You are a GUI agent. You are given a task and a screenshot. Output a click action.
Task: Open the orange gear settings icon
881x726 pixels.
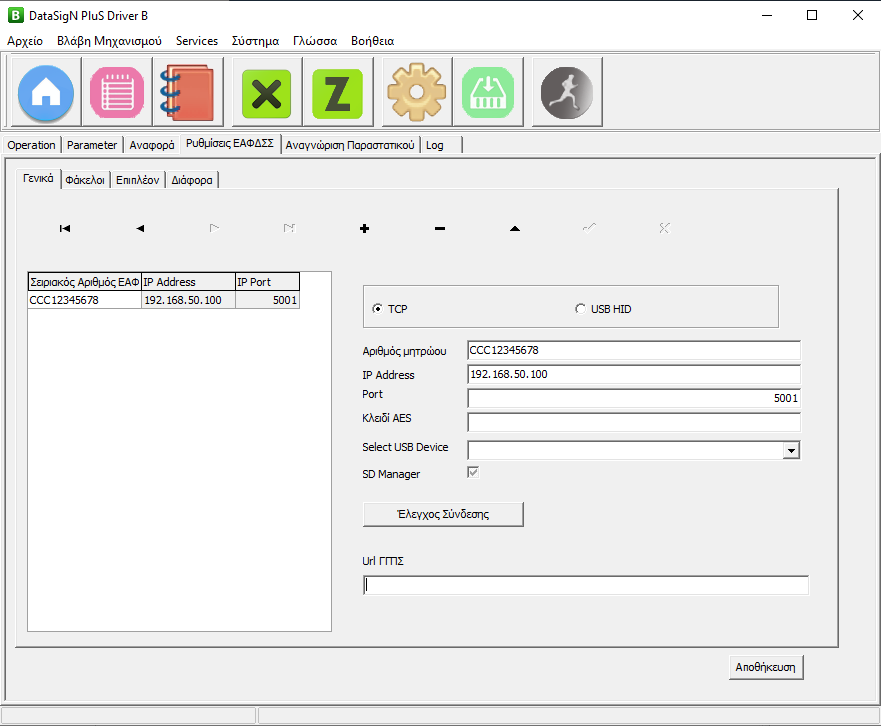(417, 92)
